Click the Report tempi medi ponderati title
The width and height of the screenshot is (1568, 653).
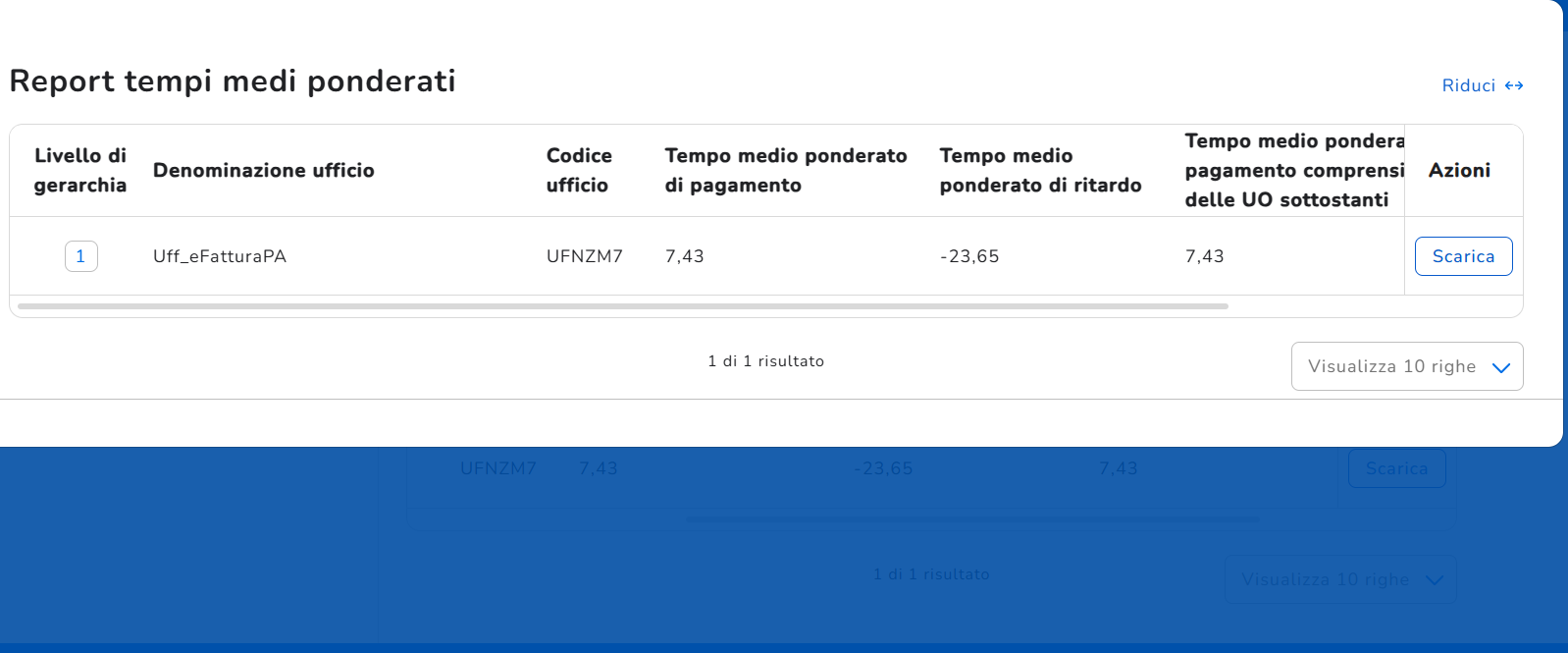(x=233, y=81)
